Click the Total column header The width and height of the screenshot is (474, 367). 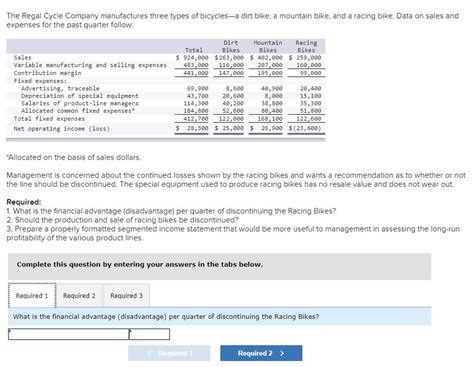(194, 50)
